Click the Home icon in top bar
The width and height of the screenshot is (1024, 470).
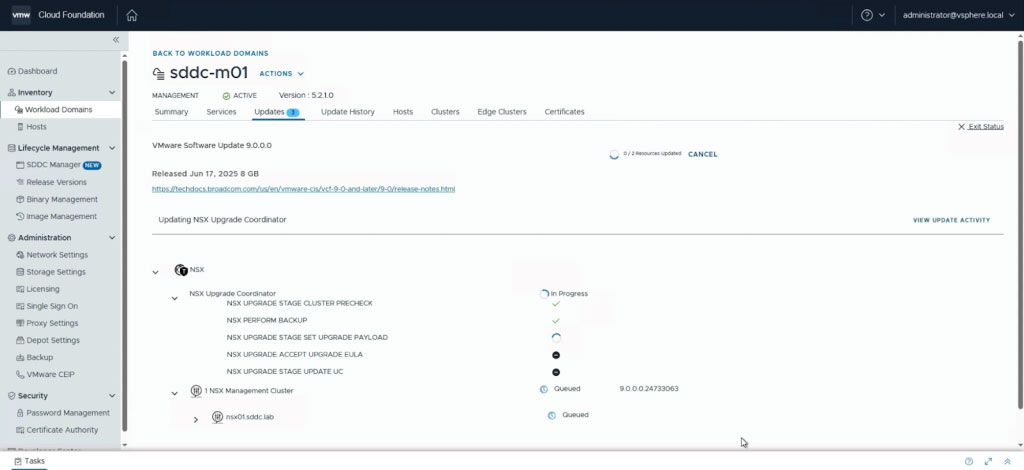pos(132,15)
